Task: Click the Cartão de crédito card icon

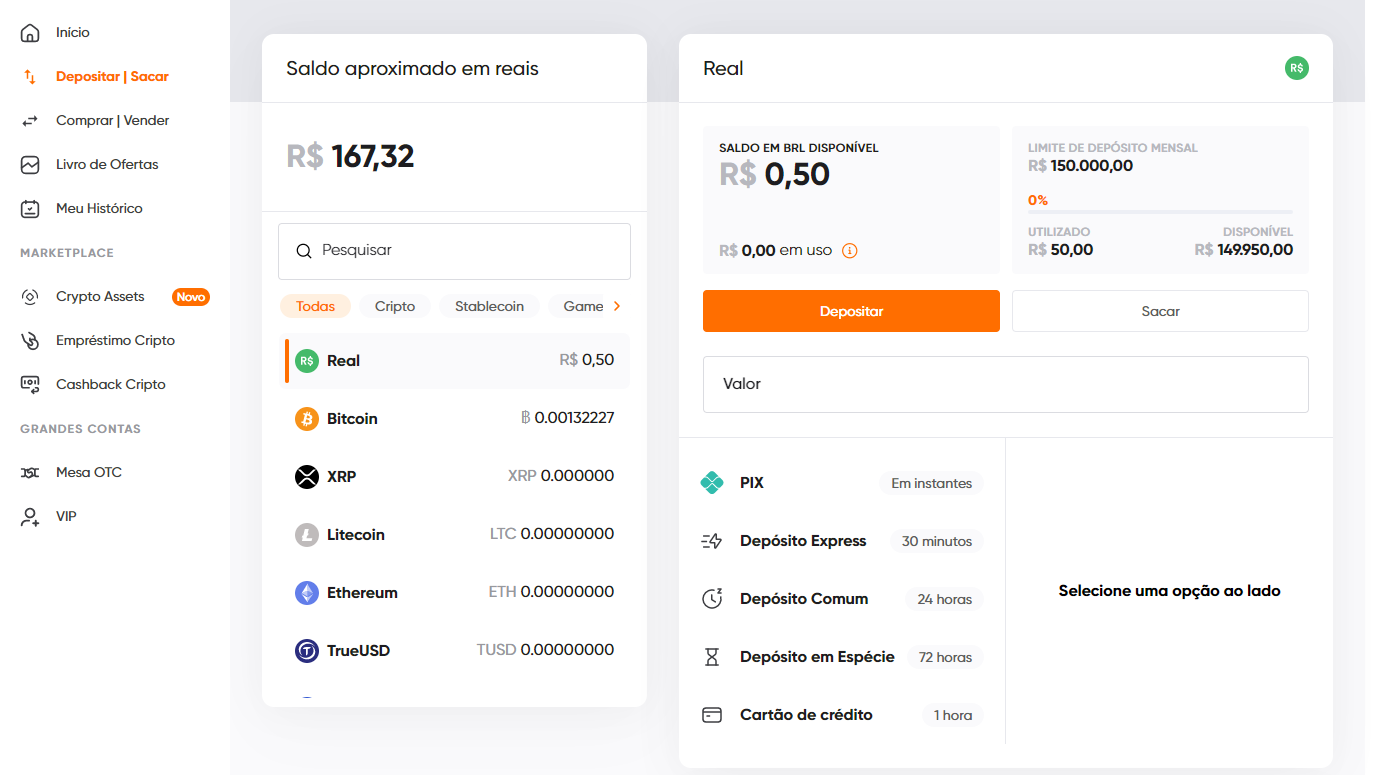Action: point(712,715)
